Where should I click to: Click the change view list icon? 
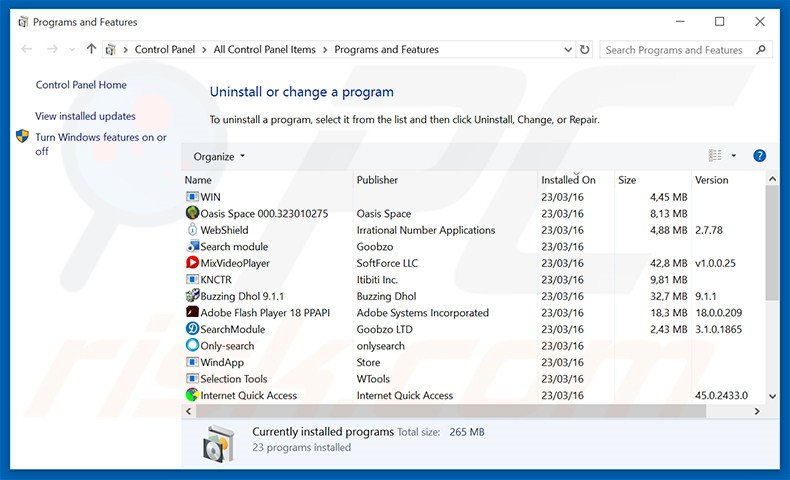coord(715,156)
